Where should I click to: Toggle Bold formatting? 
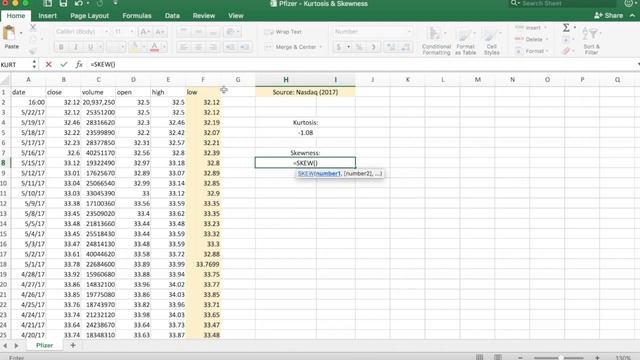[61, 47]
